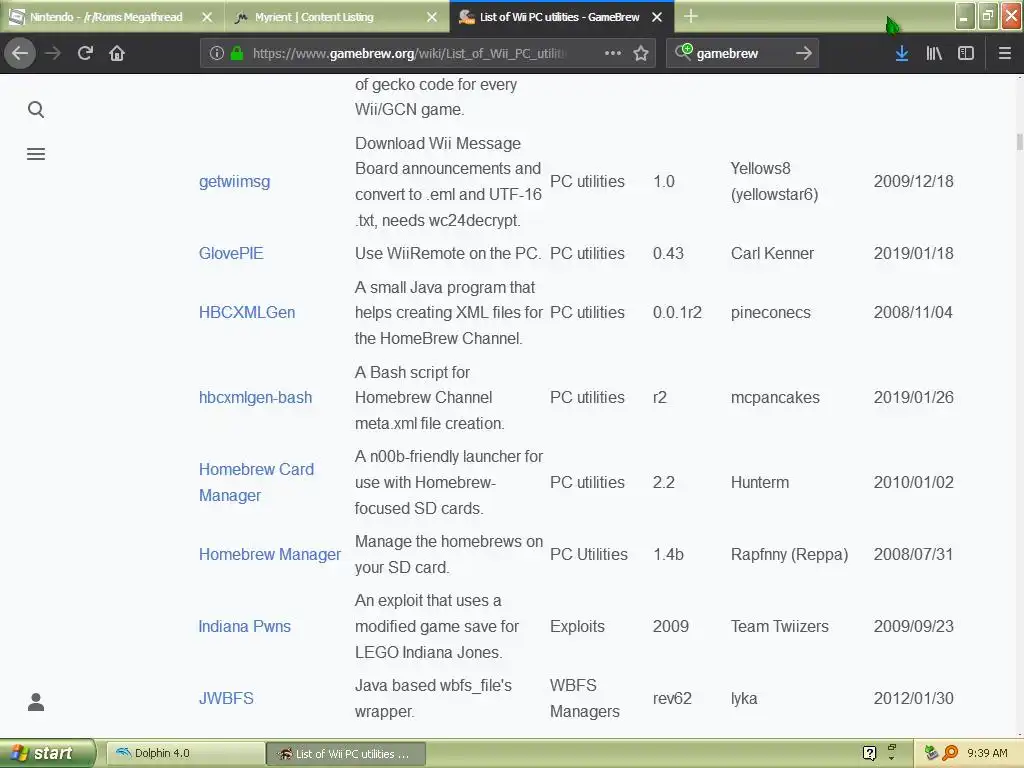Click the green secure padlock icon

point(236,54)
